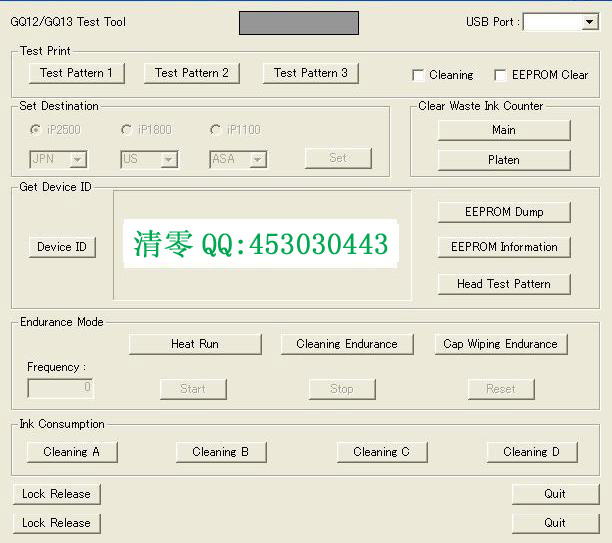Click the endurance Start button
Viewport: 612px width, 543px height.
tap(193, 389)
